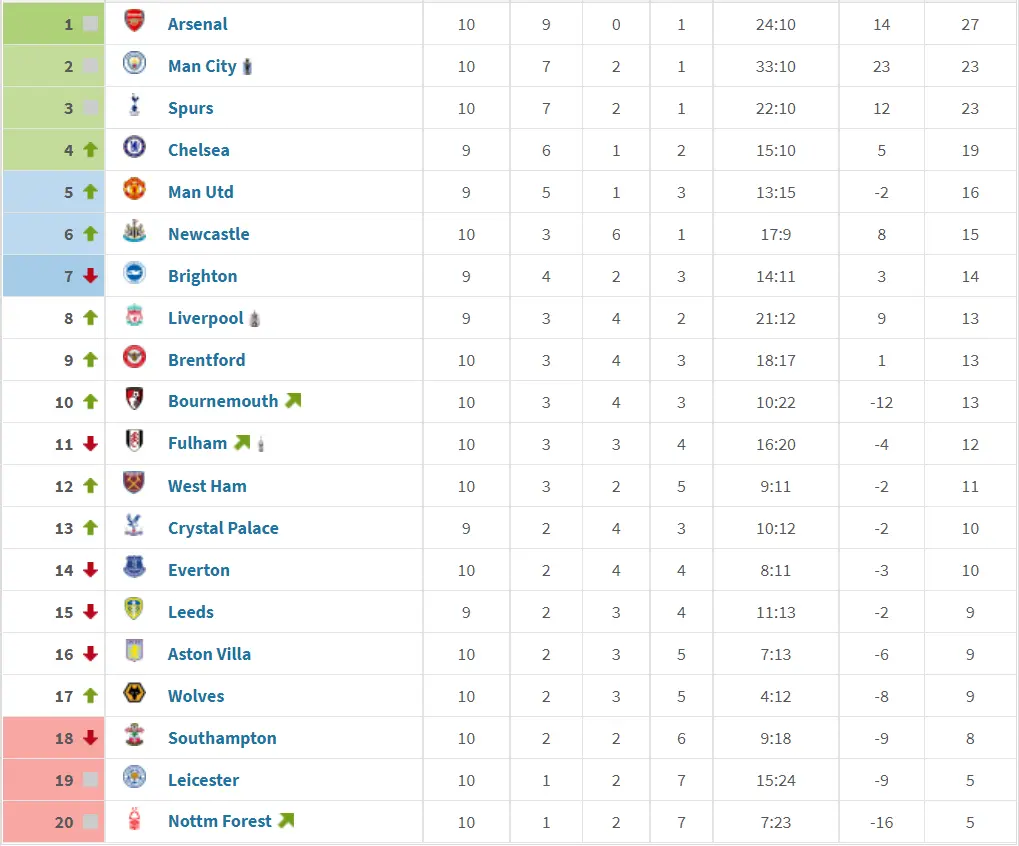The image size is (1019, 846).
Task: Open the Spurs team link
Action: pyautogui.click(x=190, y=109)
